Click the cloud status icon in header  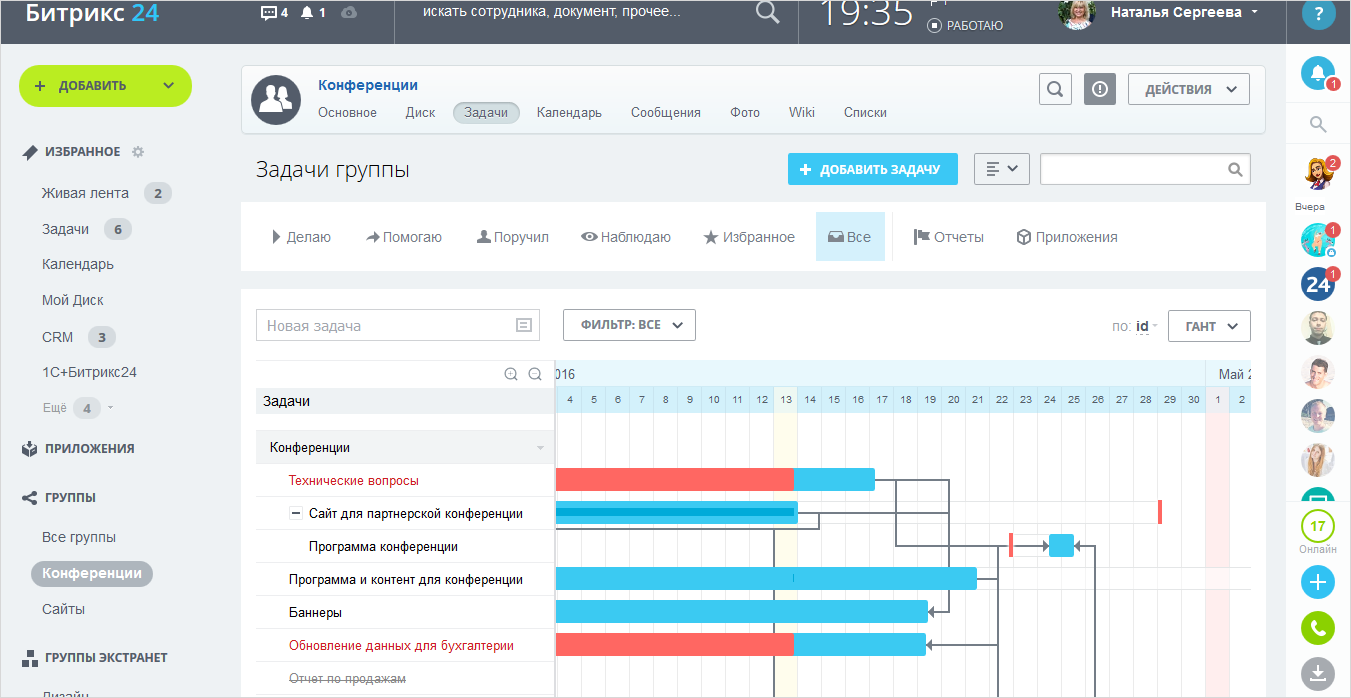point(348,13)
